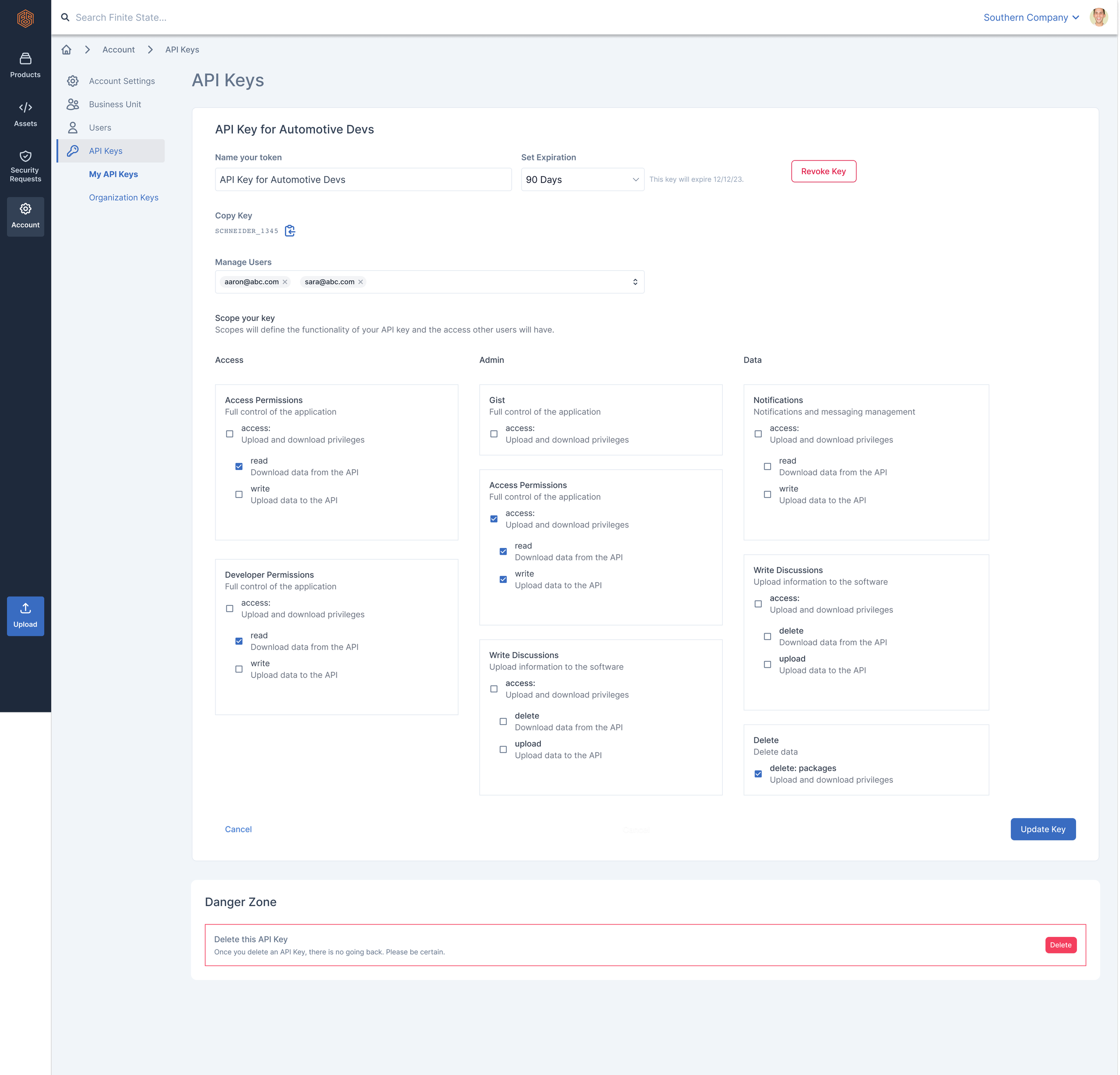Expand the Southern Company switcher

1030,17
